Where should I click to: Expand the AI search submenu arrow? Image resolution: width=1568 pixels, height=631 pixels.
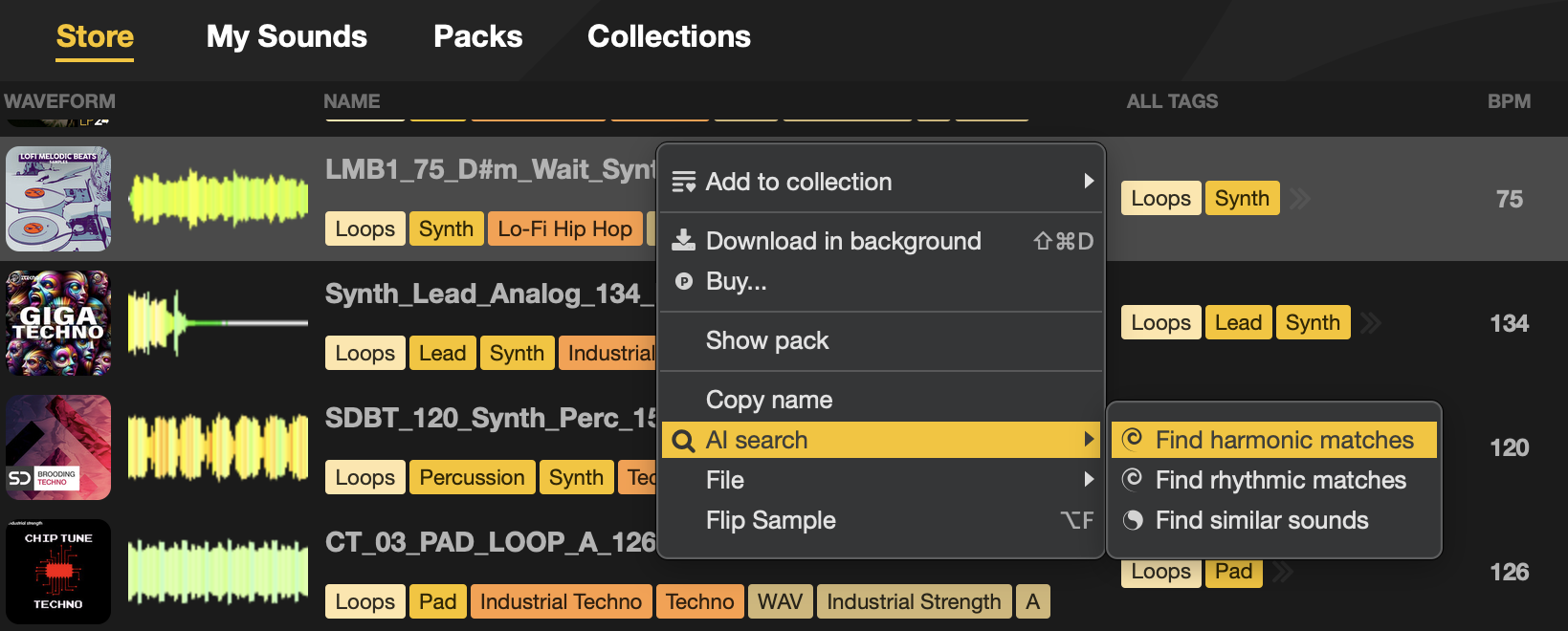[1089, 440]
